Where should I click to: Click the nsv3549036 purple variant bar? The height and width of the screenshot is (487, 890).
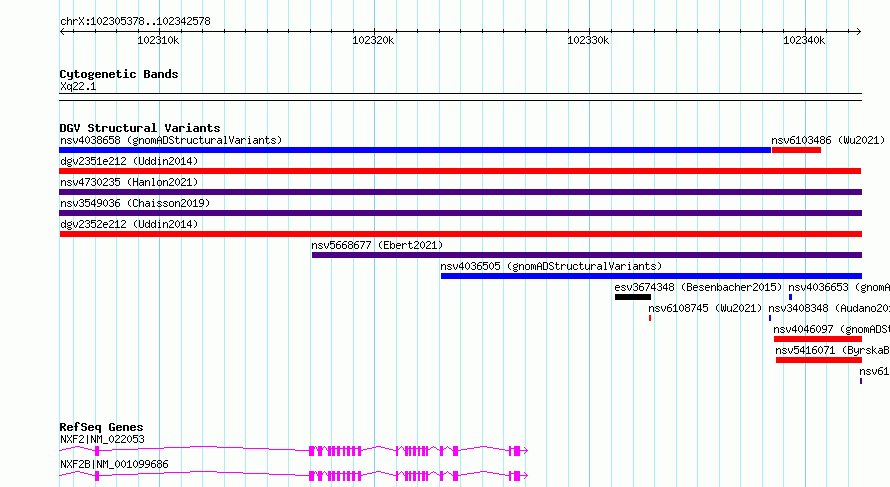coord(460,213)
